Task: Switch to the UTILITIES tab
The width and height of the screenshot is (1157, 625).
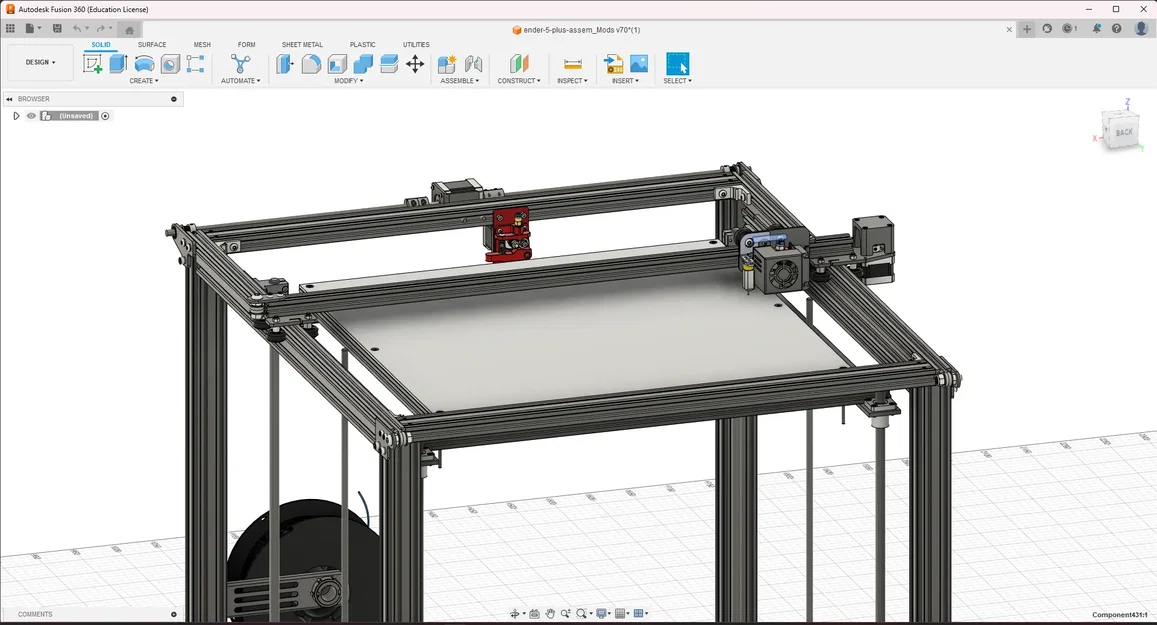Action: pyautogui.click(x=416, y=44)
